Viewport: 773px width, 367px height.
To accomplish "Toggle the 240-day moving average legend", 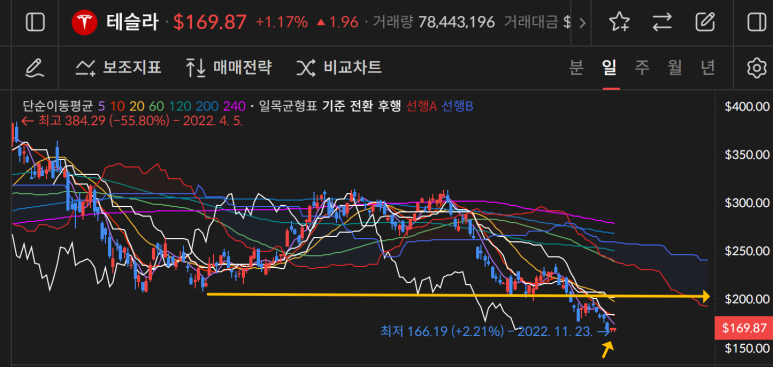I will point(233,106).
